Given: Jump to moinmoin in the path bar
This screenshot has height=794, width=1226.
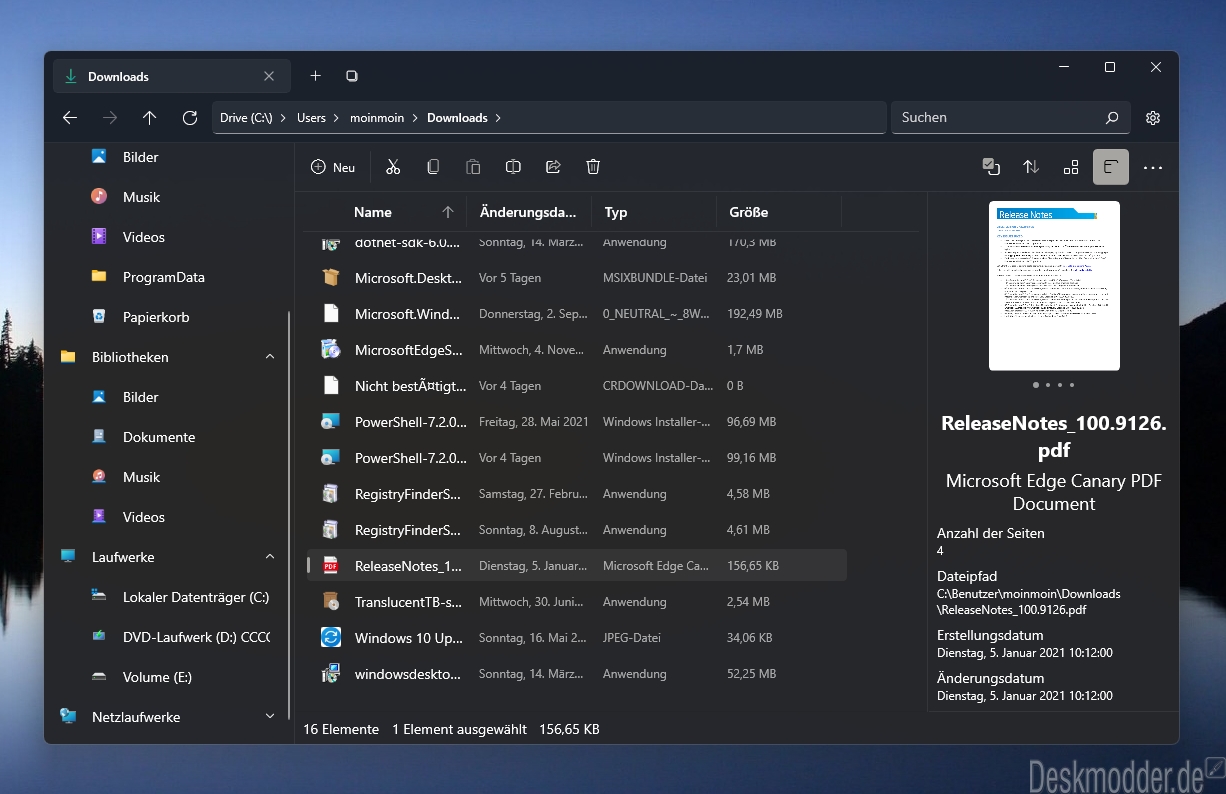Looking at the screenshot, I should point(377,118).
